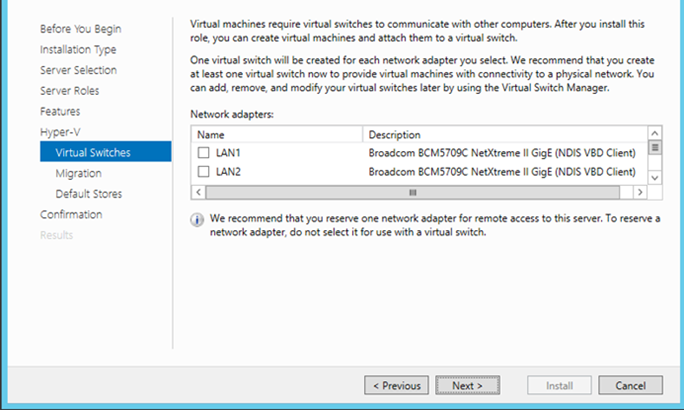
Task: Open the Installation Type step
Action: click(x=78, y=50)
